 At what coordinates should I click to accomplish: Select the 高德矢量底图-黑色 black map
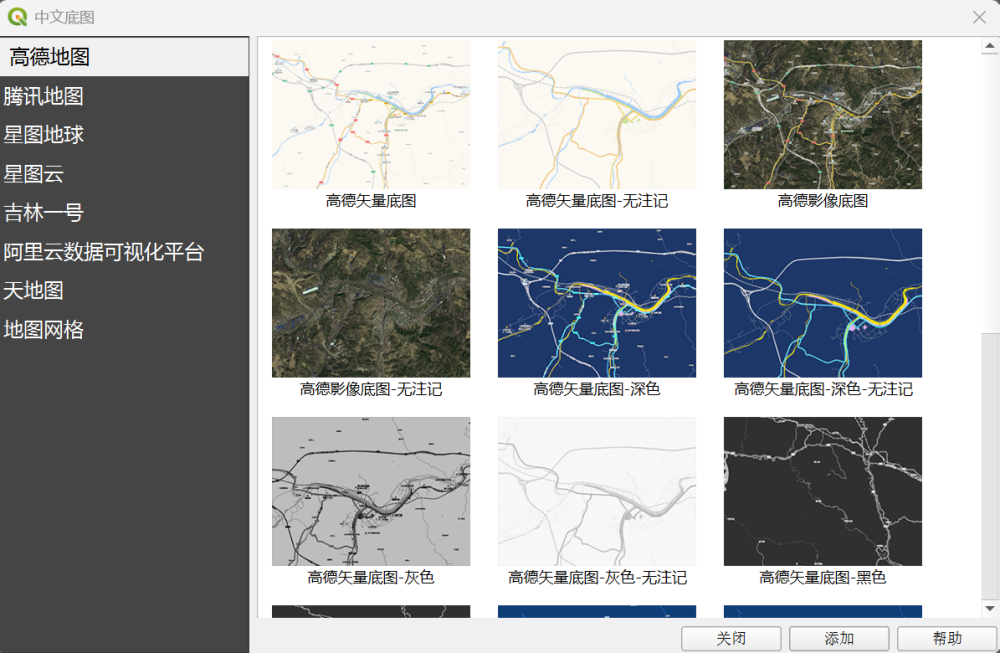click(x=822, y=491)
